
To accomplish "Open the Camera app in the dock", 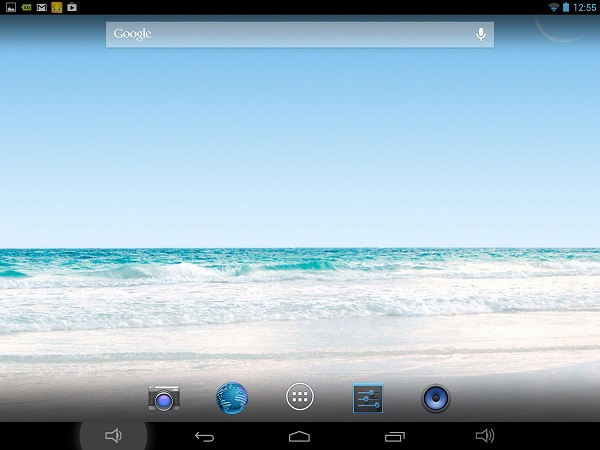I will (x=164, y=398).
